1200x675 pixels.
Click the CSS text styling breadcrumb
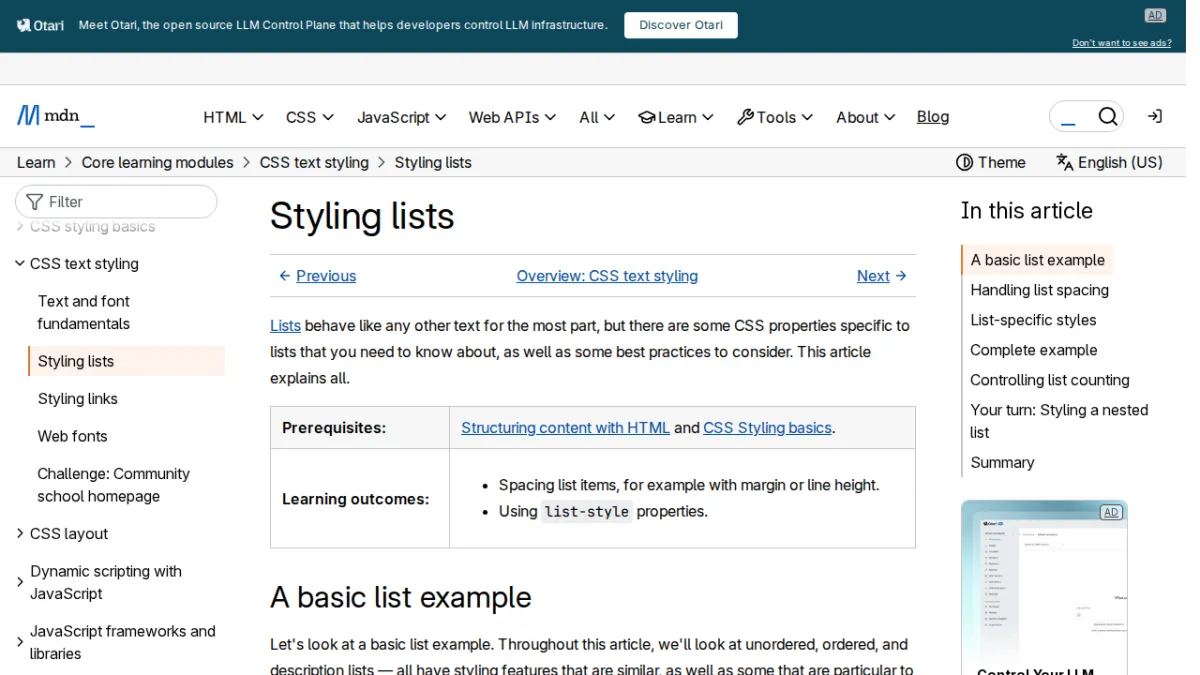pyautogui.click(x=314, y=162)
